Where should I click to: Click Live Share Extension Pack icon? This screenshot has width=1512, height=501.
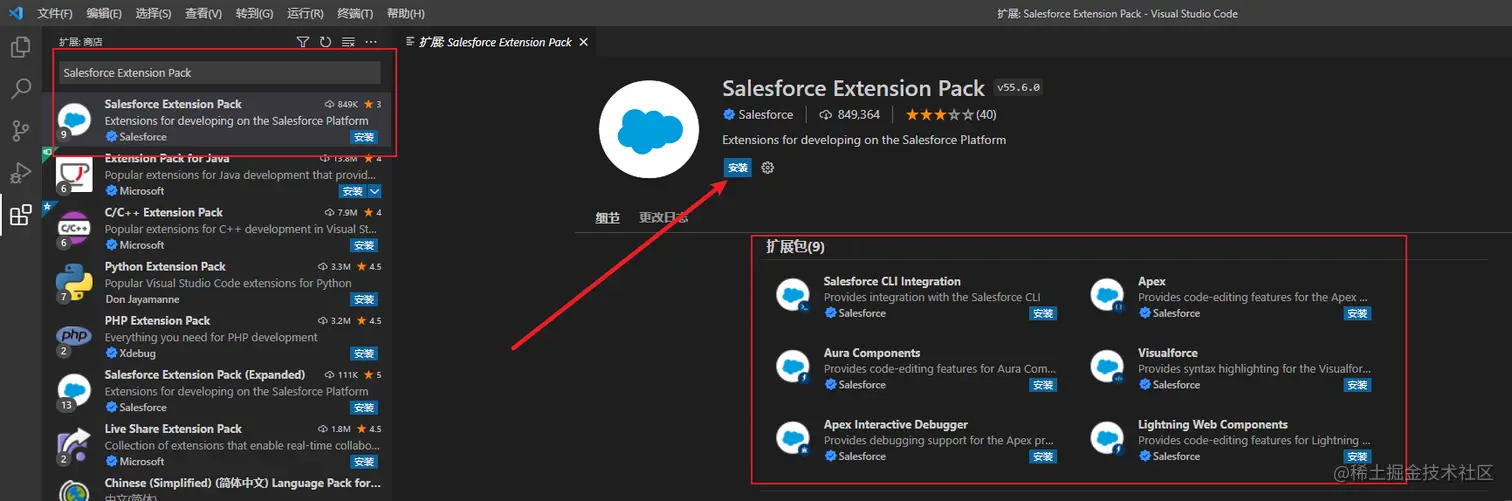[74, 445]
